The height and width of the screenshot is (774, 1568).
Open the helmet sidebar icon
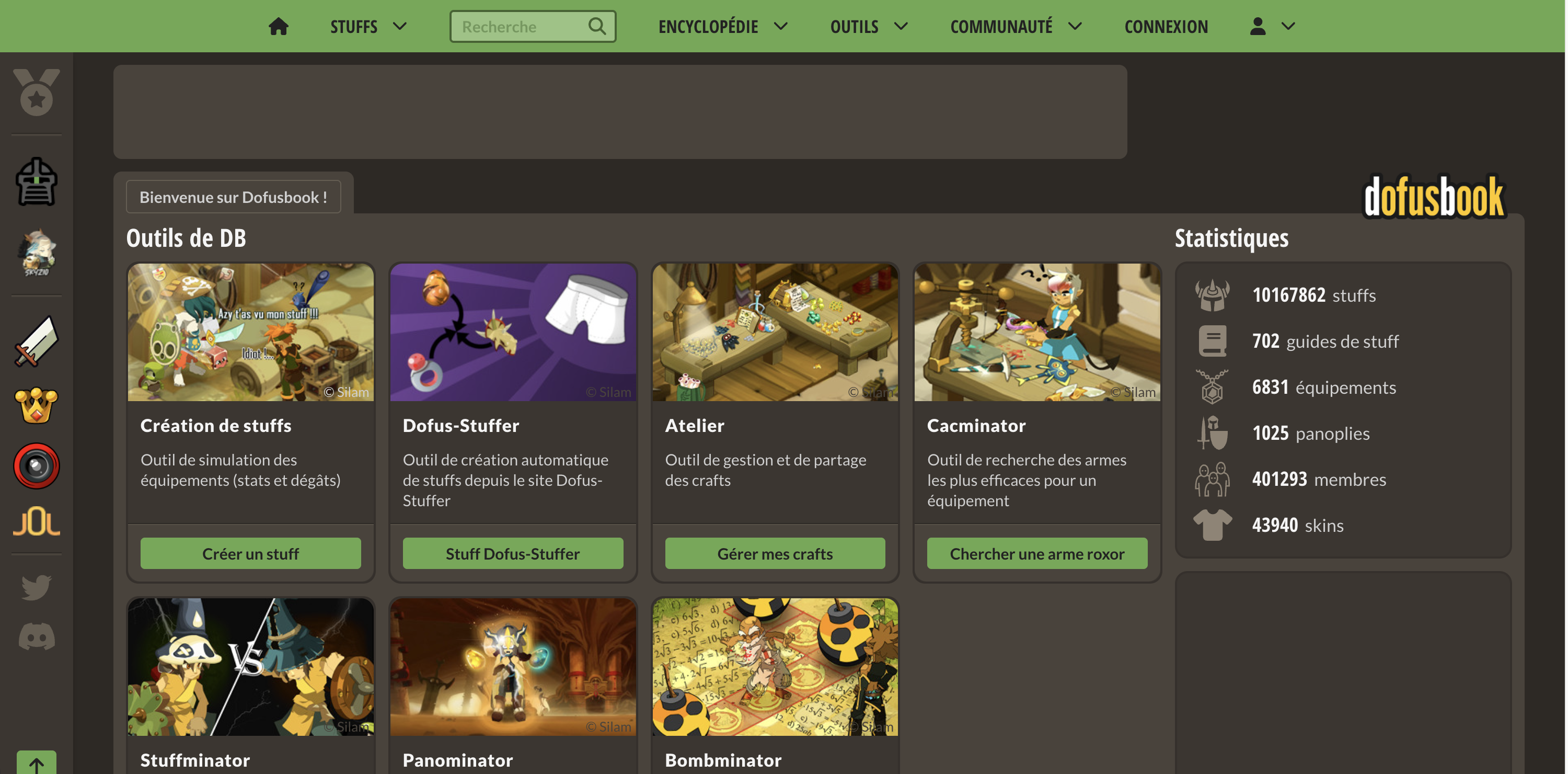pos(37,181)
